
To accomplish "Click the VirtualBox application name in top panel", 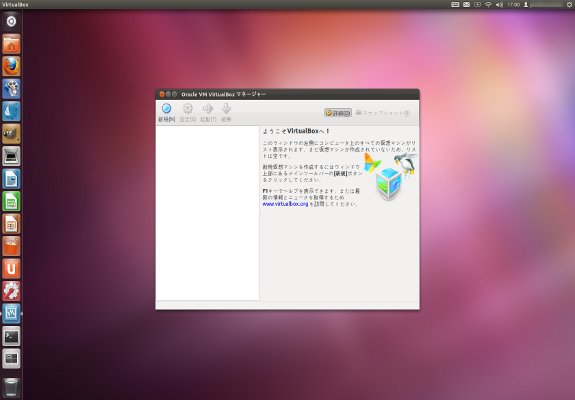I will pos(15,4).
